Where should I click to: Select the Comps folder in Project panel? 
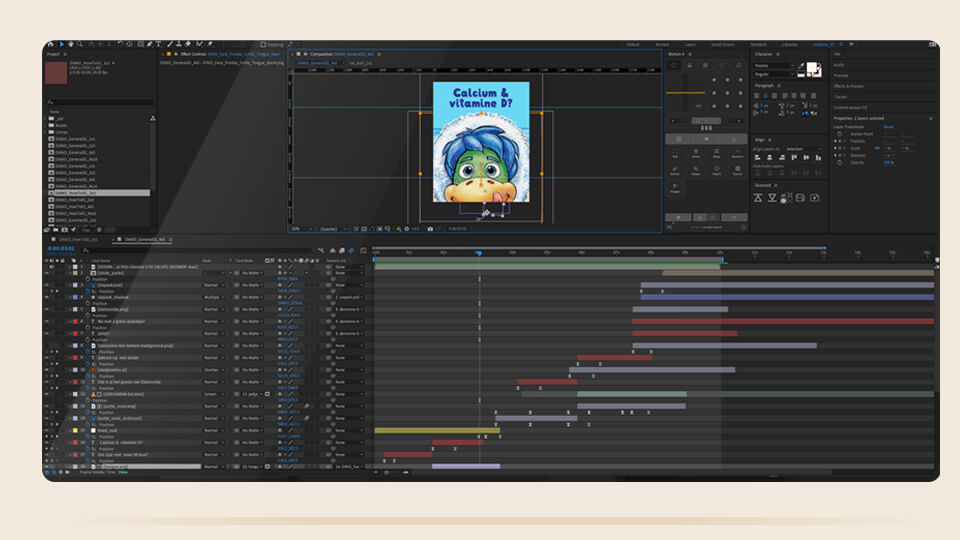coord(62,132)
